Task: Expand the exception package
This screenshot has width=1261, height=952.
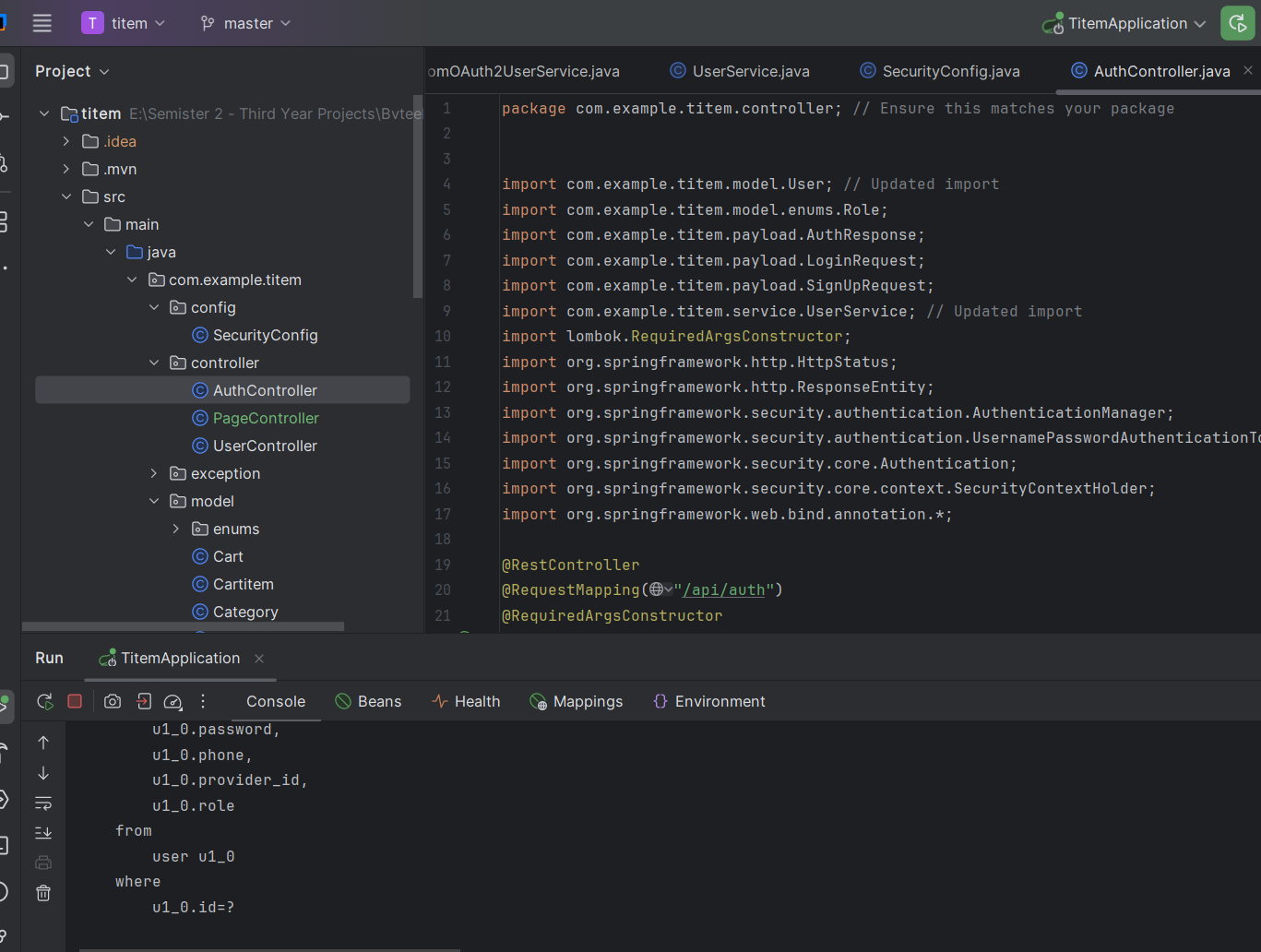Action: [x=154, y=473]
